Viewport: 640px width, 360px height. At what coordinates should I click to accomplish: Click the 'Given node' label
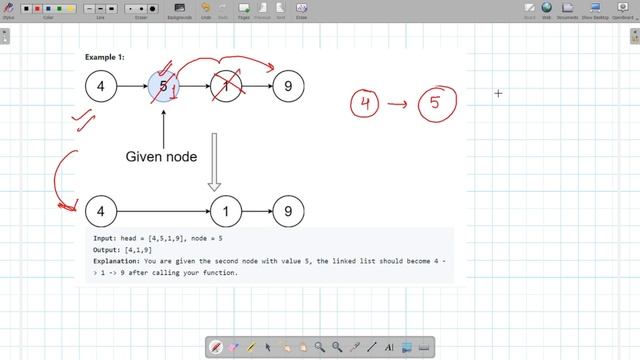coord(161,157)
